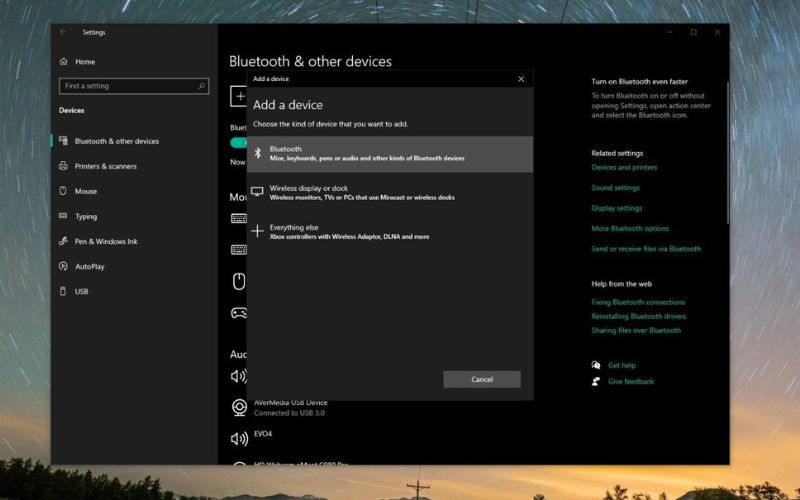800x500 pixels.
Task: Open Mouse settings page
Action: click(86, 191)
